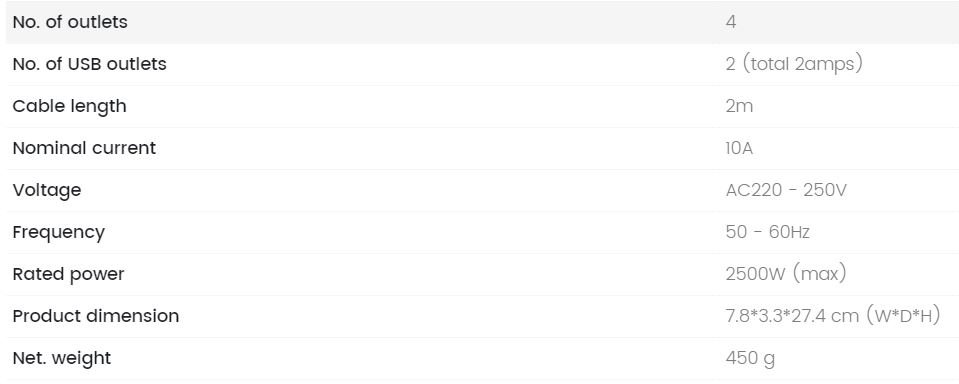Select the 2m cable length value

739,106
